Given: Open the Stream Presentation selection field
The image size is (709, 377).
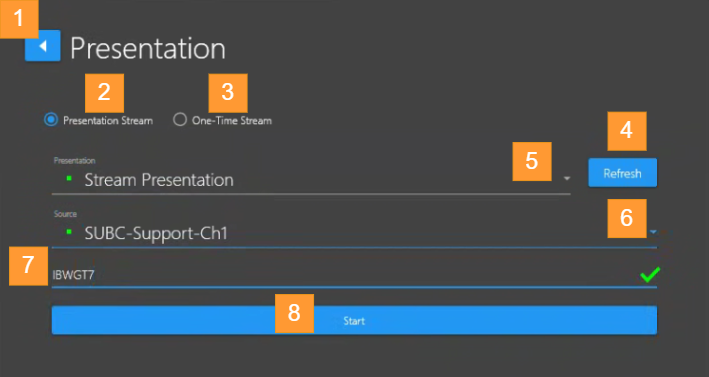Looking at the screenshot, I should pyautogui.click(x=311, y=180).
